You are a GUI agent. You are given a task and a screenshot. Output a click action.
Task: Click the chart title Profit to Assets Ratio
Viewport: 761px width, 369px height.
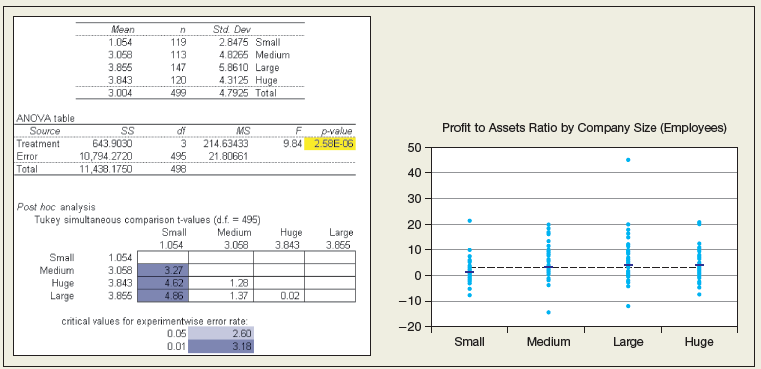pyautogui.click(x=584, y=128)
